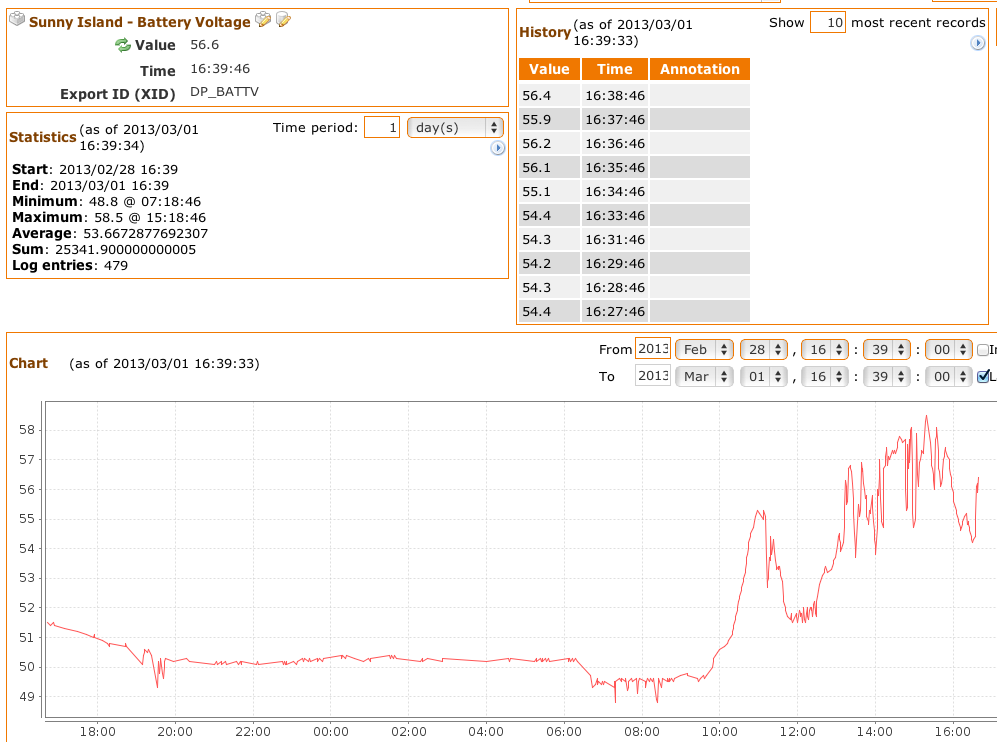
Task: Click the Maximum: 58.5 @ 15:18:46 line
Action: pos(109,217)
